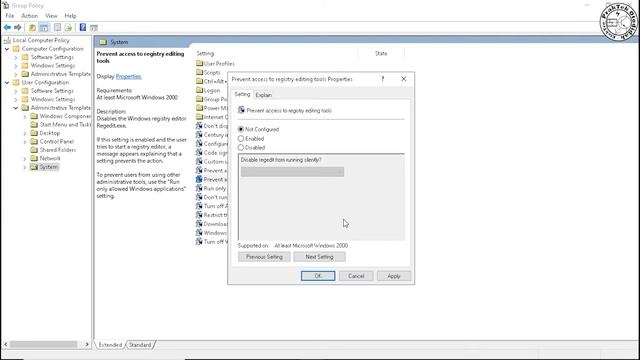640x360 pixels.
Task: Open the Disable regedit running silently dropdown
Action: (292, 172)
